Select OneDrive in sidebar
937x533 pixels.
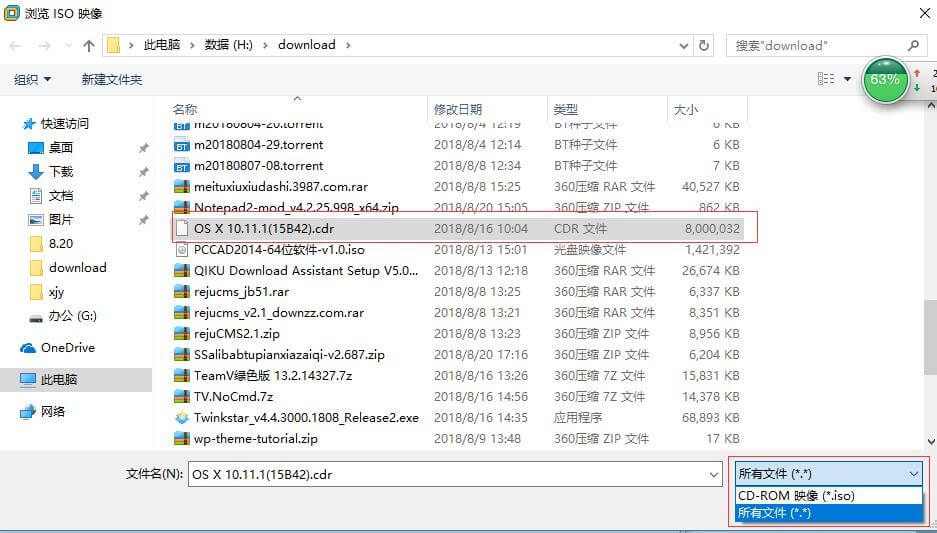click(x=68, y=348)
